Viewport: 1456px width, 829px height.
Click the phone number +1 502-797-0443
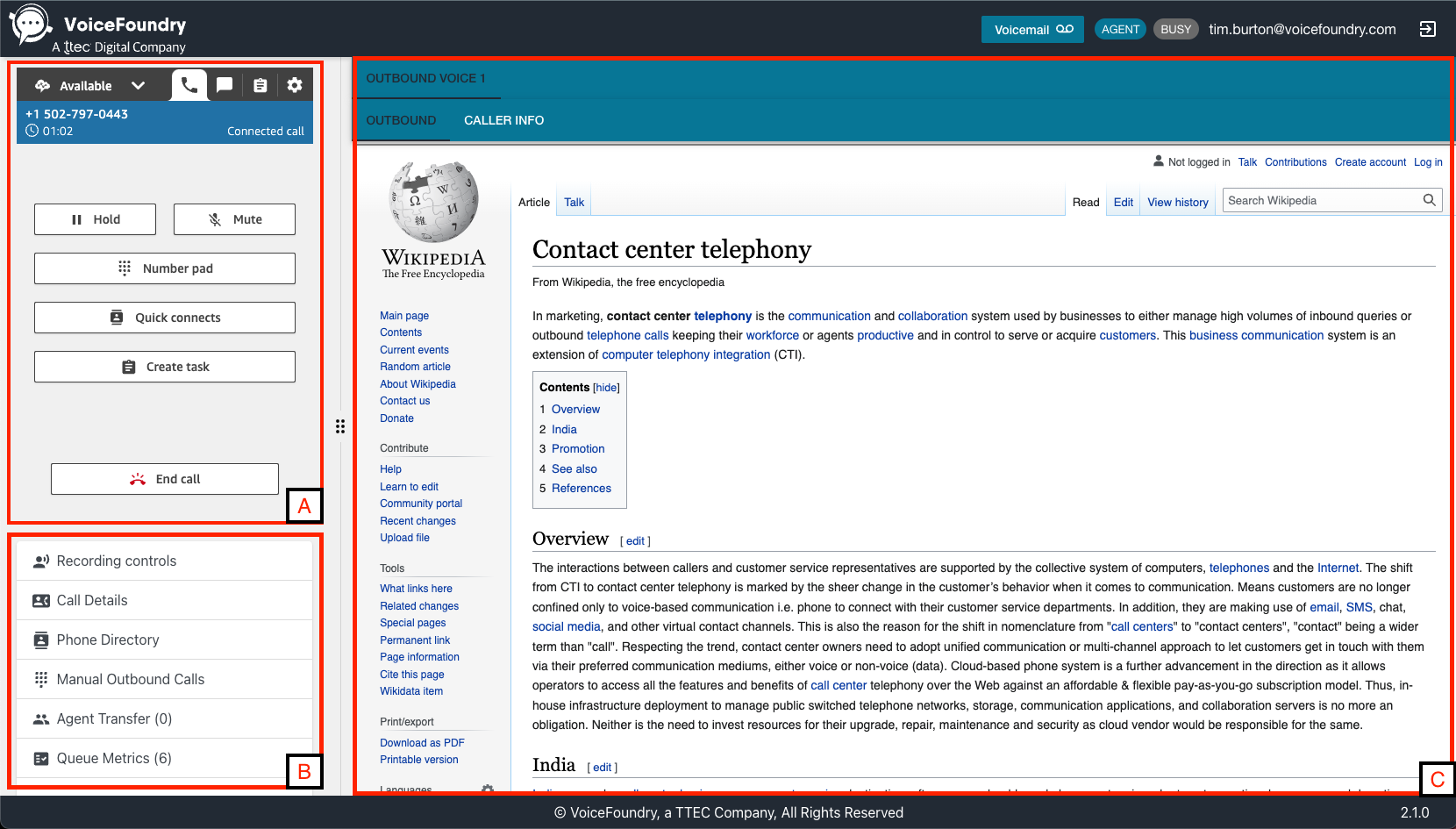pos(76,114)
